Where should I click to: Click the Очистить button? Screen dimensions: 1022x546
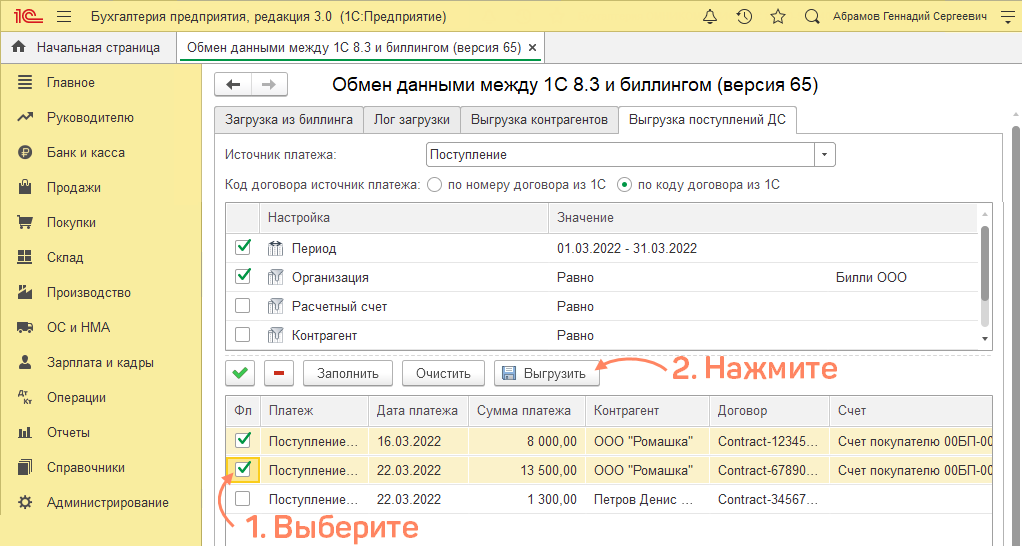coord(443,373)
